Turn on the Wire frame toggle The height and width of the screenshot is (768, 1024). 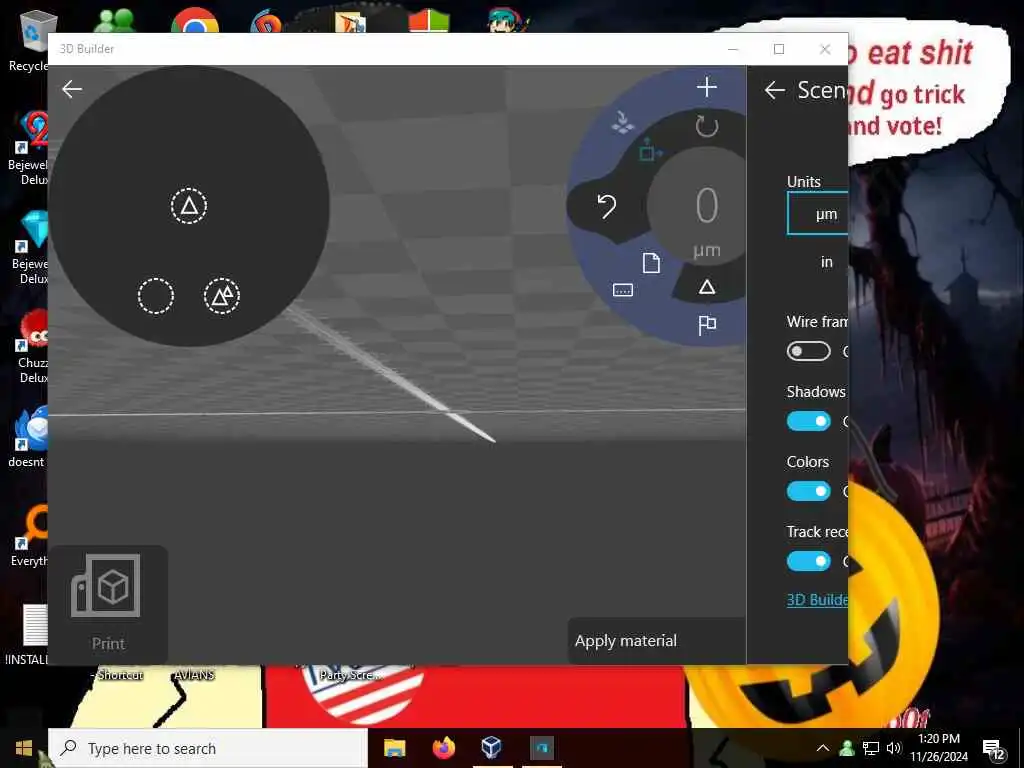click(808, 351)
